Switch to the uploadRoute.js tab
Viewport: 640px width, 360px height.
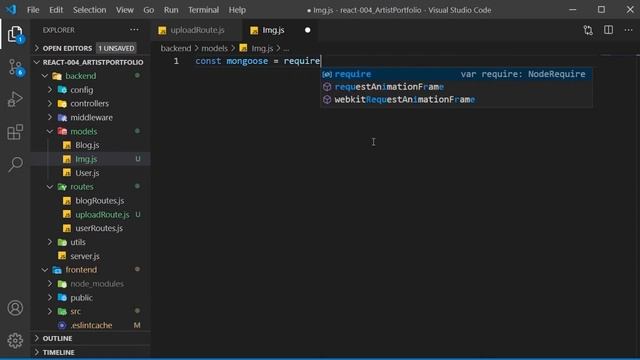(197, 30)
